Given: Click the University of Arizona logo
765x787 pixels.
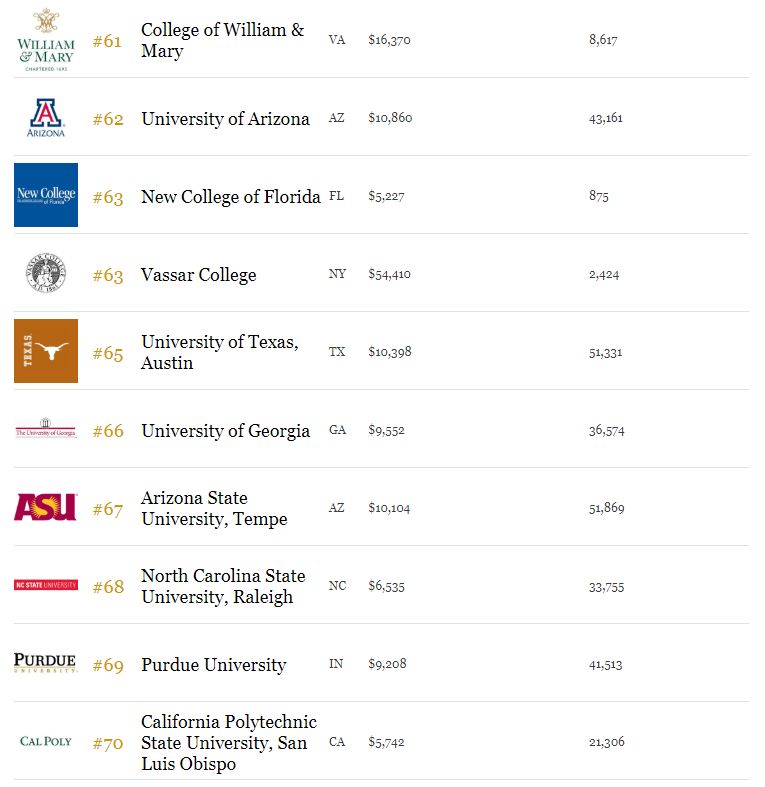Looking at the screenshot, I should (46, 118).
